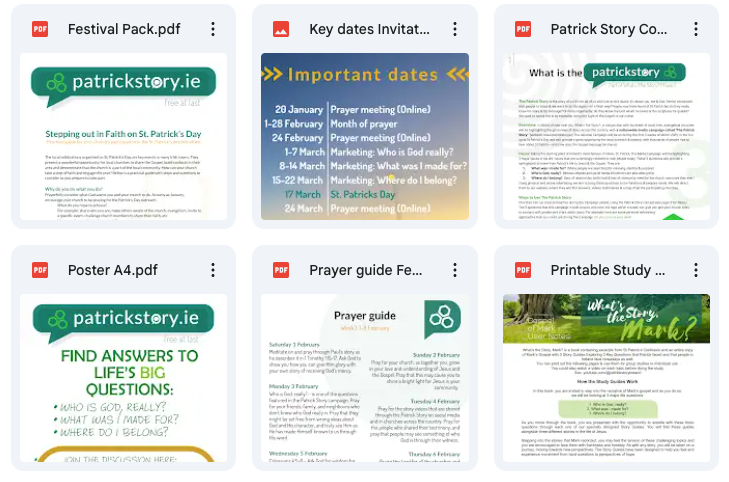The height and width of the screenshot is (482, 729).
Task: Open the Prayer guide preview thumbnail
Action: [365, 378]
